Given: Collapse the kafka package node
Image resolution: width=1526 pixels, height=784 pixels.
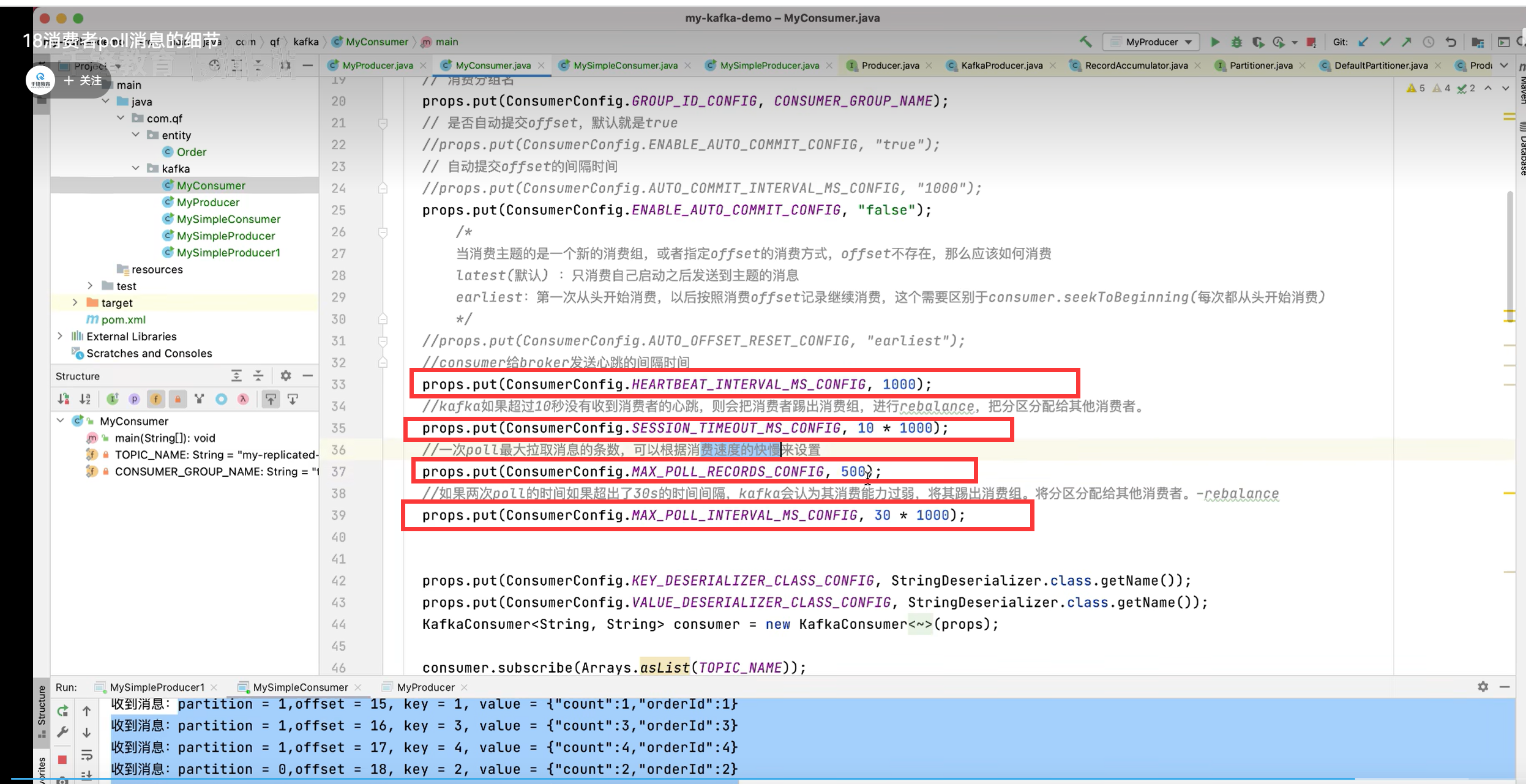Looking at the screenshot, I should (x=136, y=168).
